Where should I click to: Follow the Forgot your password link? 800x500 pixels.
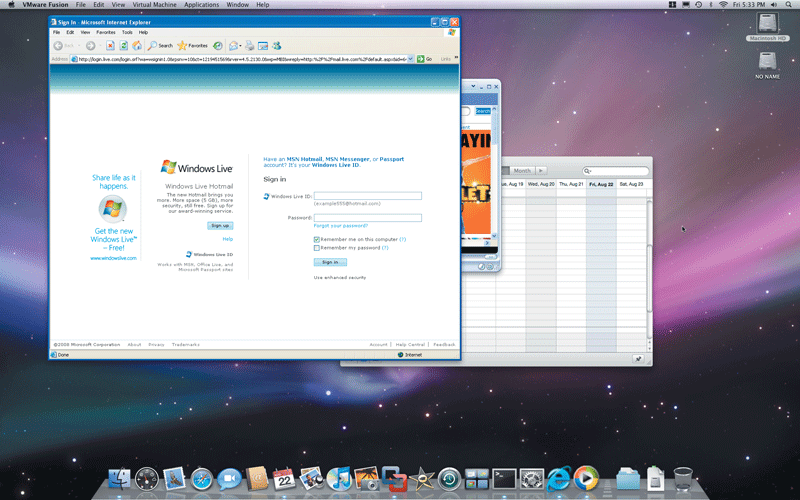tap(340, 226)
